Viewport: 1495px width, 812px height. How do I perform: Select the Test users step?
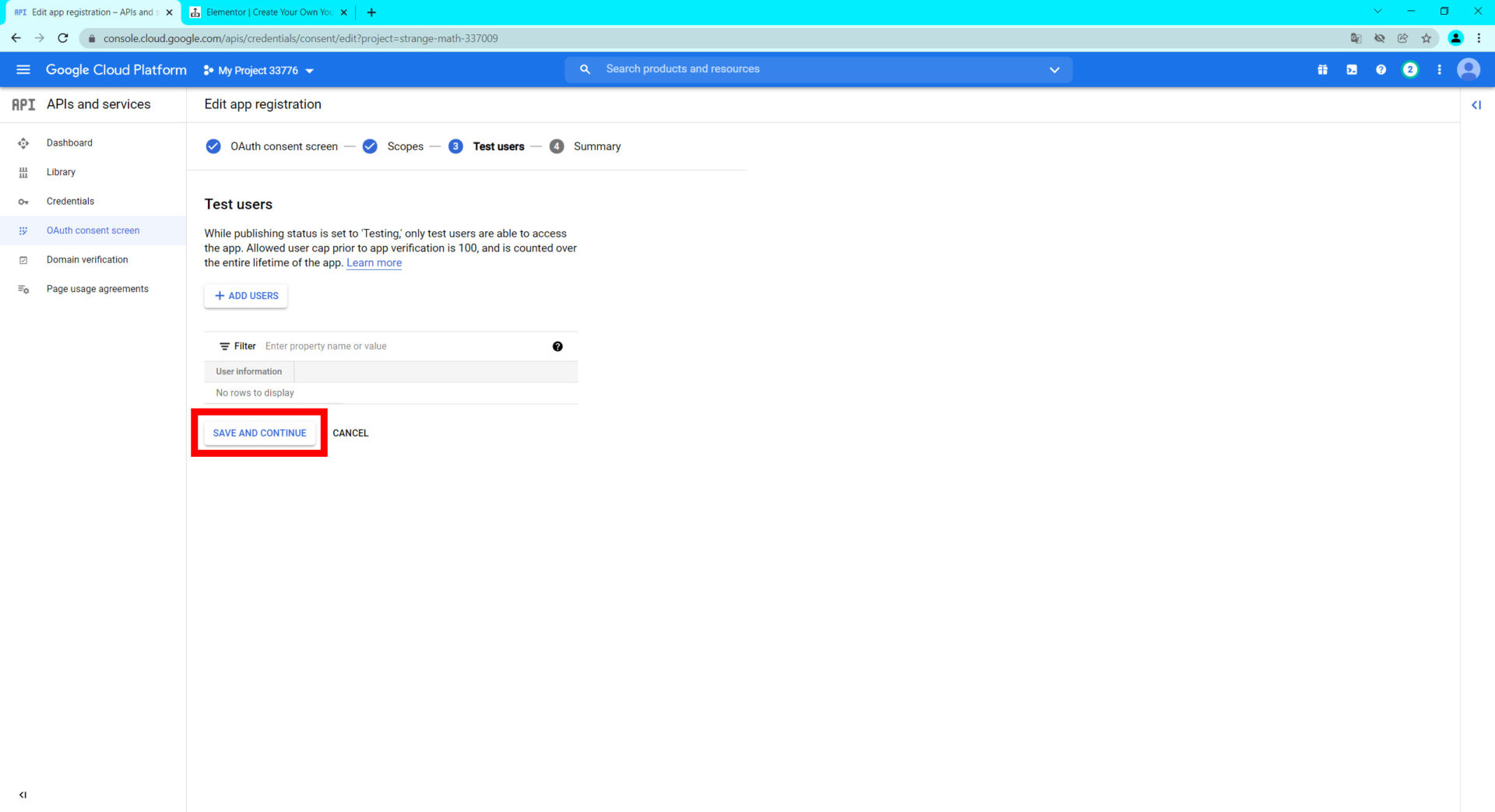pos(486,146)
